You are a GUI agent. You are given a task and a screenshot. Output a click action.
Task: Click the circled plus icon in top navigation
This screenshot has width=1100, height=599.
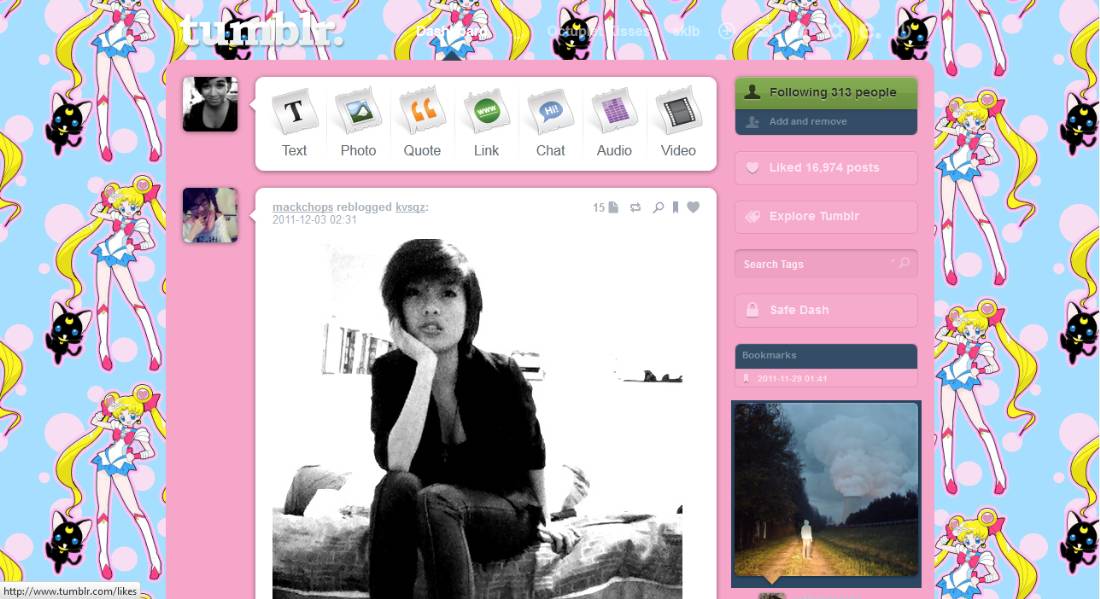(727, 30)
